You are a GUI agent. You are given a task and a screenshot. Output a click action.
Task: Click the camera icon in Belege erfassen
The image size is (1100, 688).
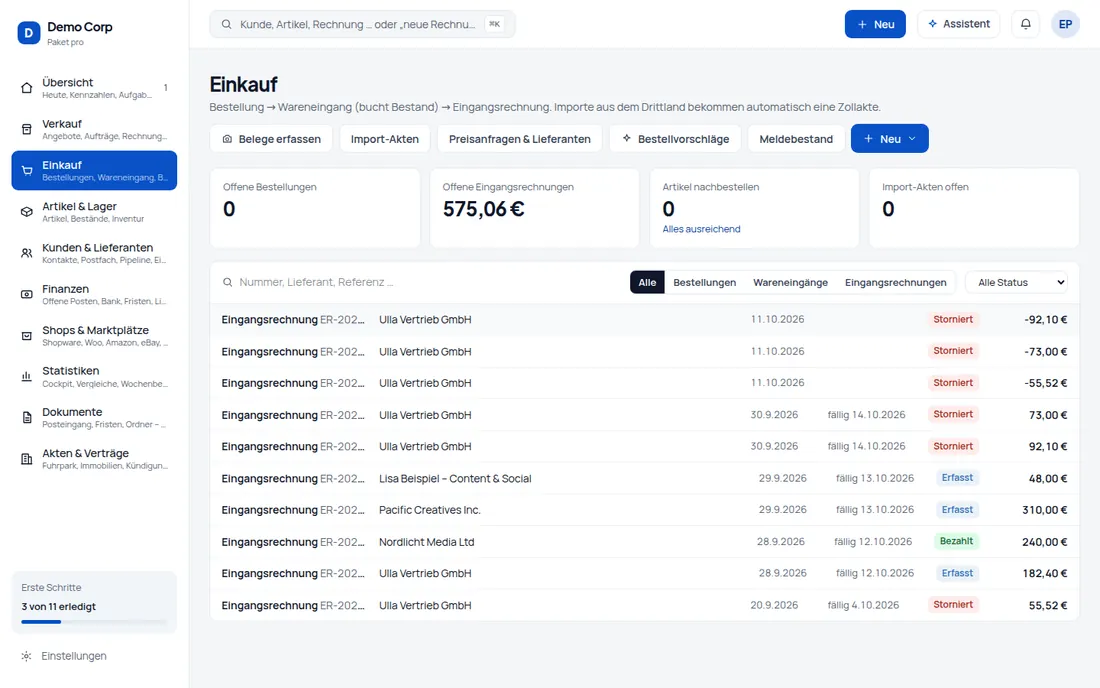(x=227, y=139)
